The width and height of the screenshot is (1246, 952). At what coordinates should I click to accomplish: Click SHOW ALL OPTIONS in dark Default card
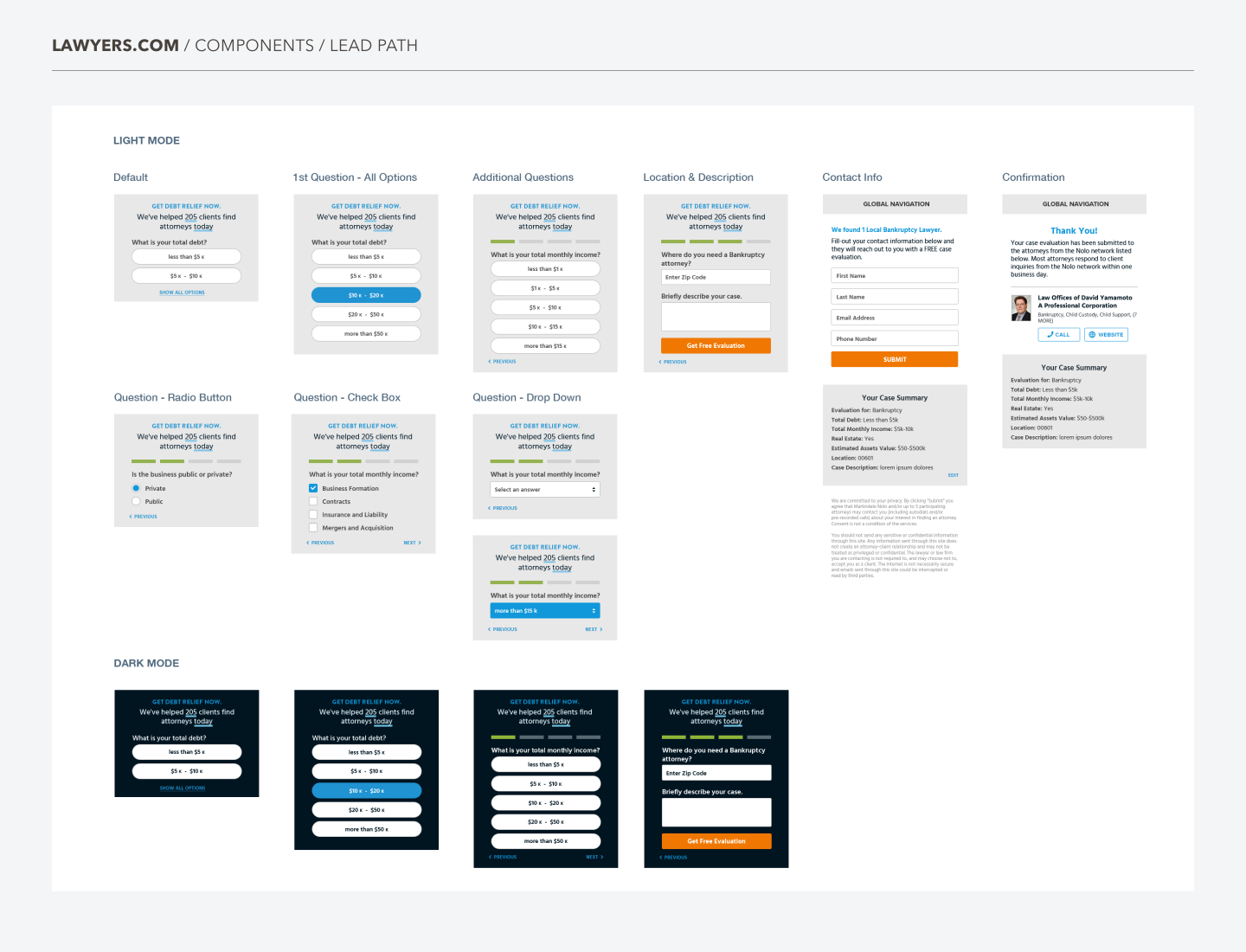click(183, 788)
